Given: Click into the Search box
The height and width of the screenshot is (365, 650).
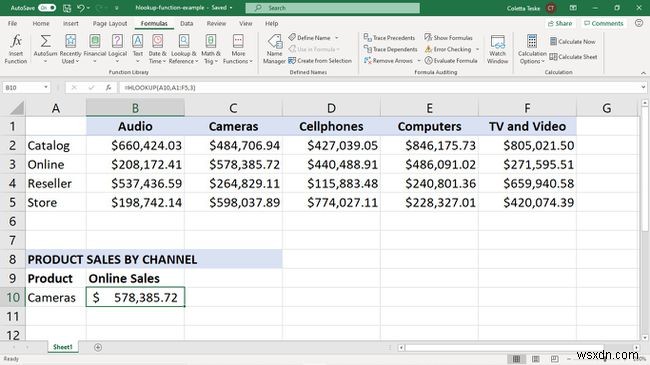Looking at the screenshot, I should (332, 8).
